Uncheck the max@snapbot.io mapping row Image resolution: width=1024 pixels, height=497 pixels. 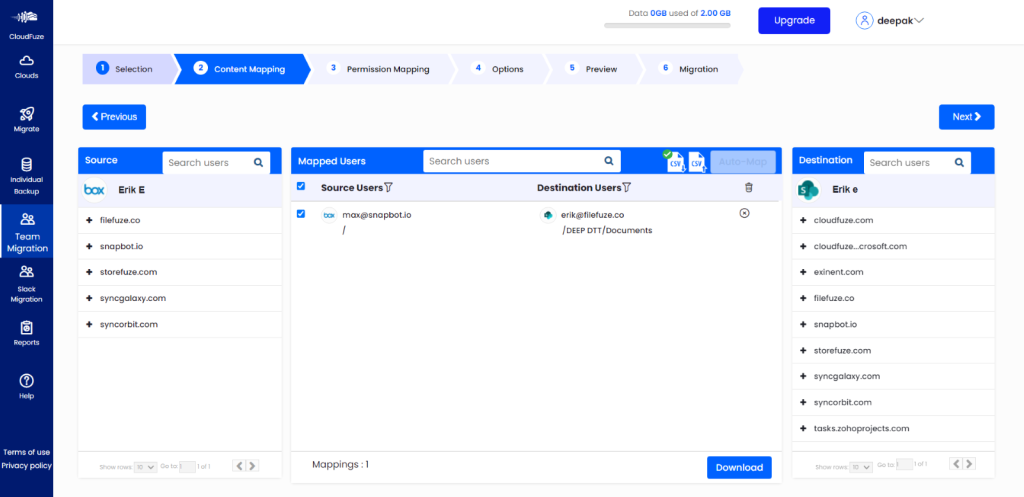coord(301,214)
